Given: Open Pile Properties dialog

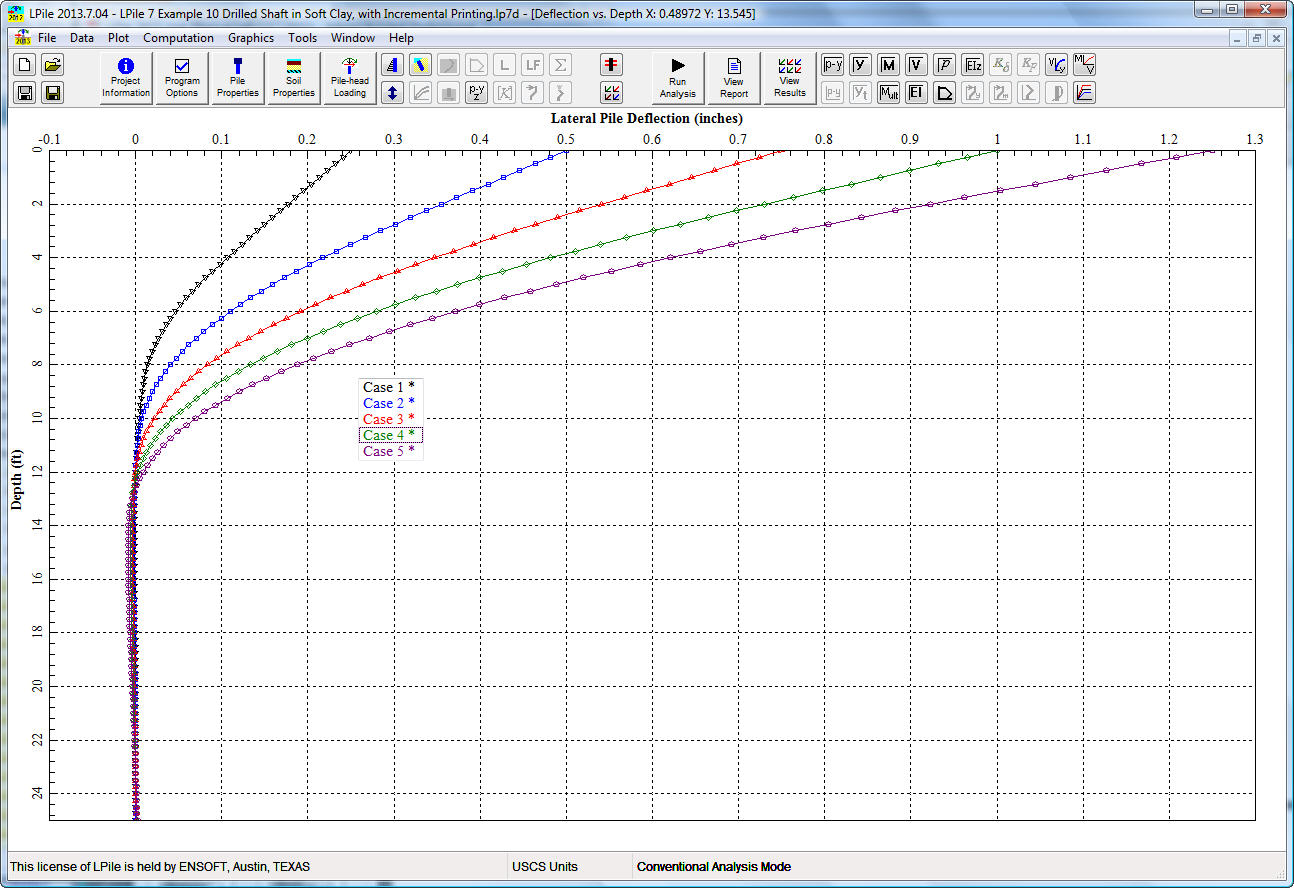Looking at the screenshot, I should coord(238,77).
